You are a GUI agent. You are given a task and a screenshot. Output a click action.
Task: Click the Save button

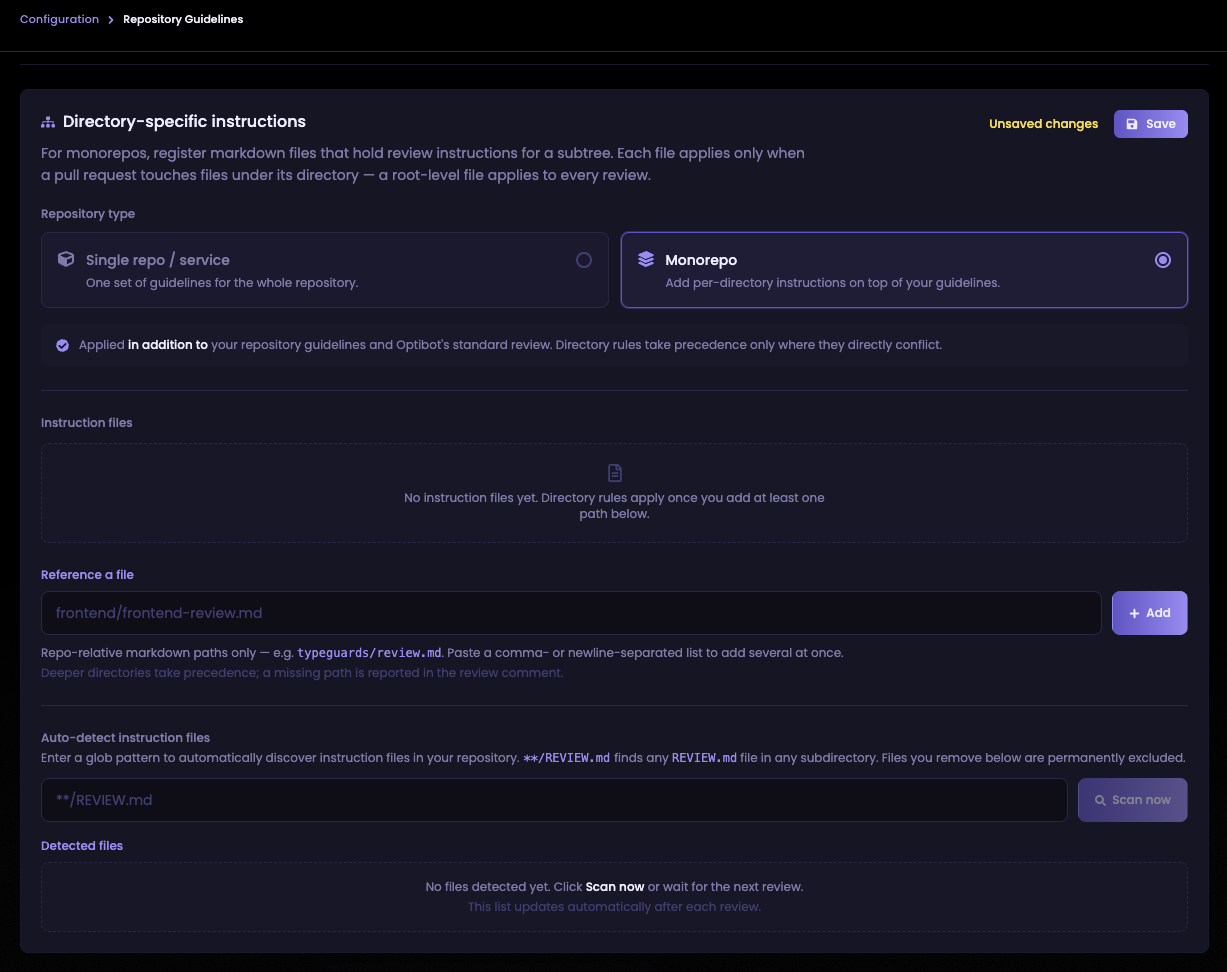tap(1150, 124)
